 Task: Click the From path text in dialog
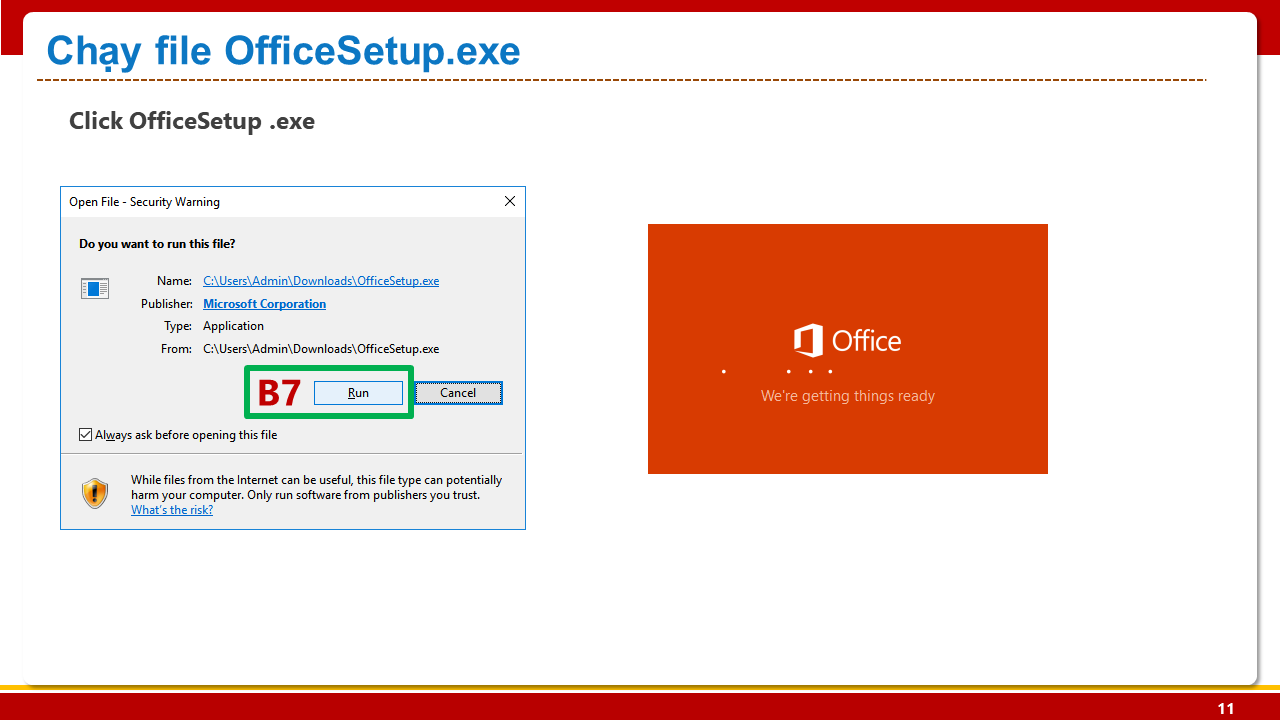[x=321, y=349]
